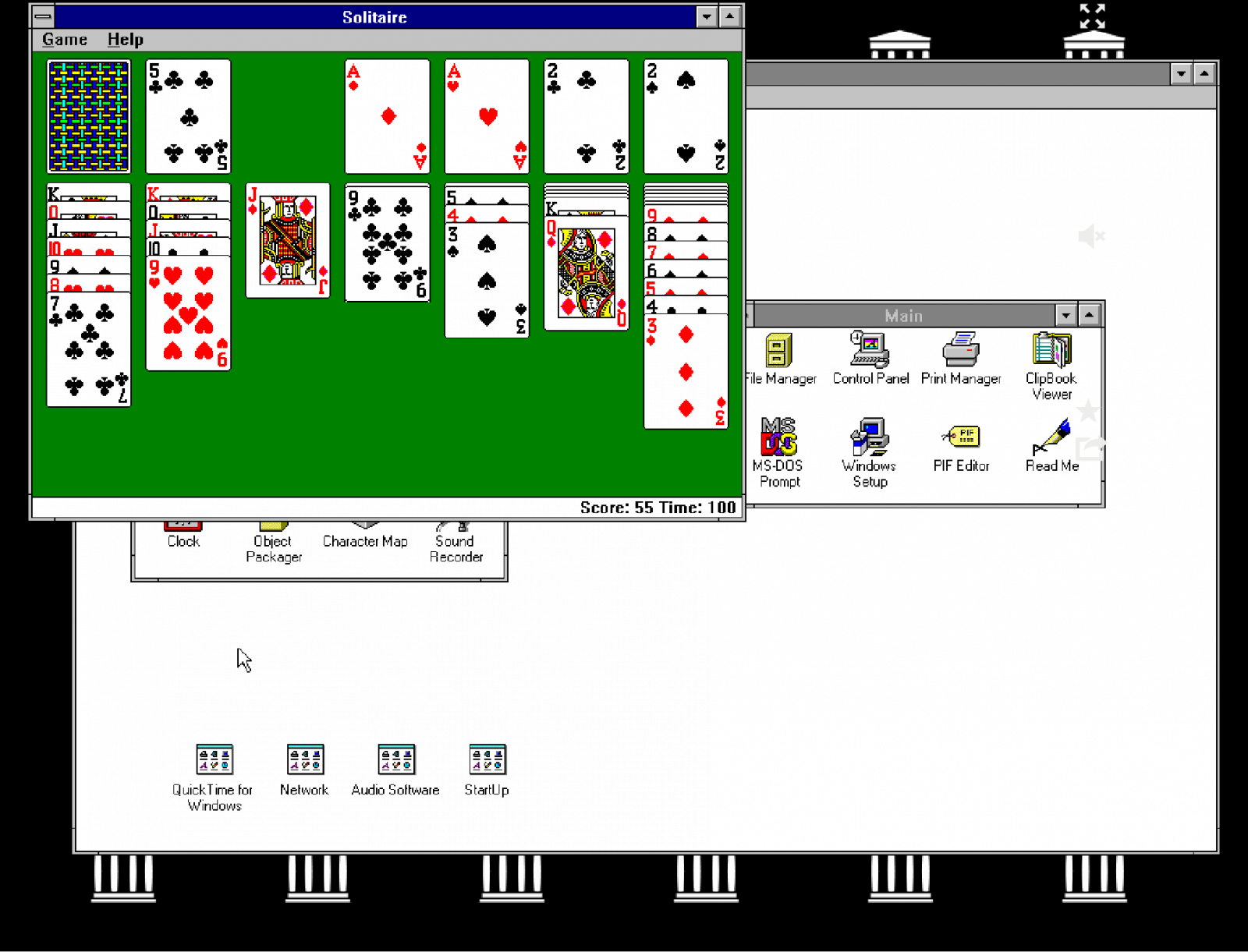
Task: Click the Score and Time status text
Action: pos(658,508)
